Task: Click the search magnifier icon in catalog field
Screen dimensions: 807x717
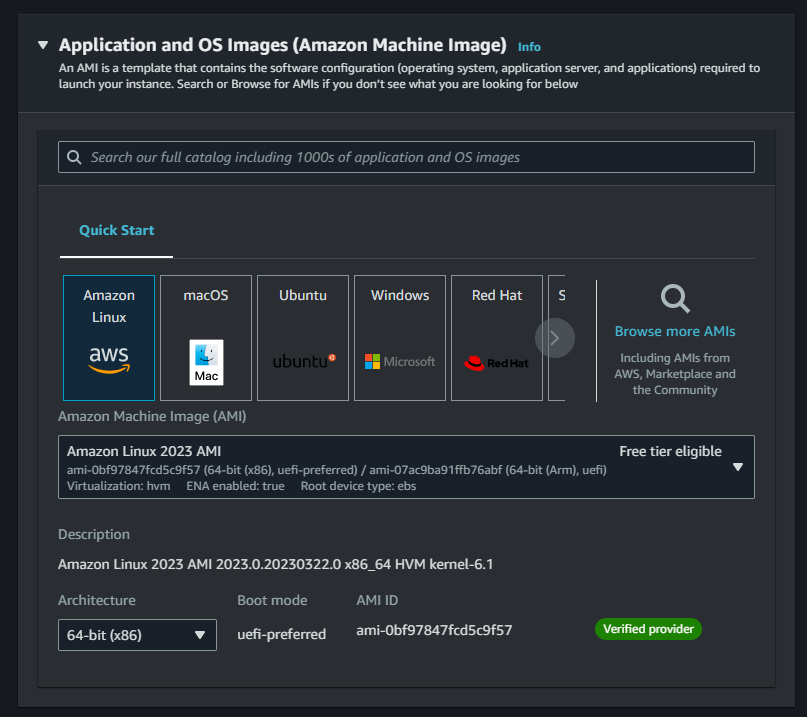Action: [x=74, y=157]
